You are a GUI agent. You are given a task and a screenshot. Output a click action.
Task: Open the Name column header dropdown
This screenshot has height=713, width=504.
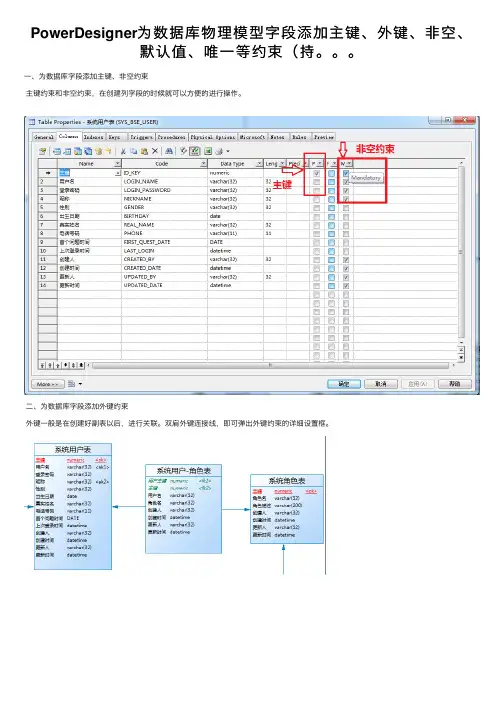coord(117,163)
